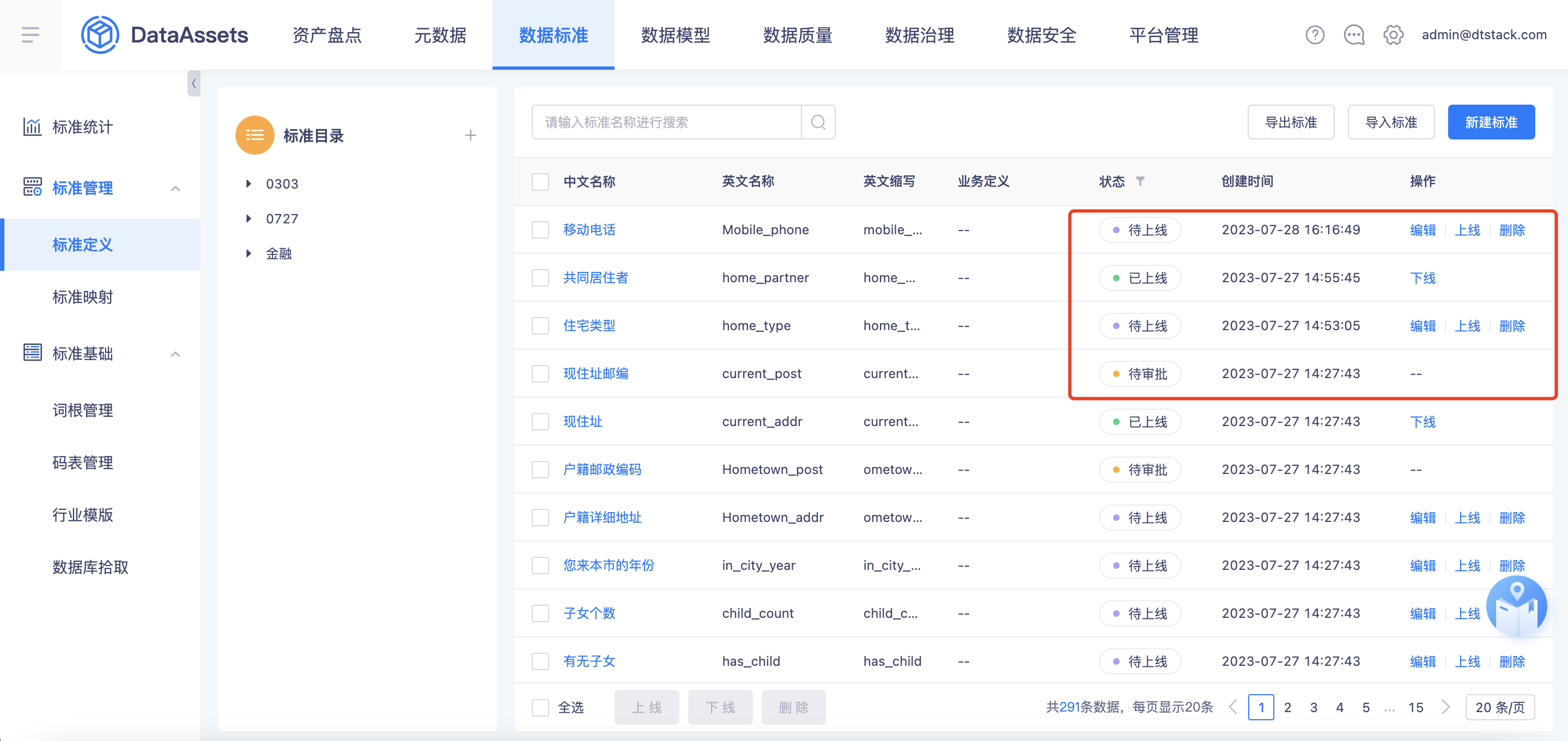Open 码表管理 in the sidebar

[x=83, y=462]
